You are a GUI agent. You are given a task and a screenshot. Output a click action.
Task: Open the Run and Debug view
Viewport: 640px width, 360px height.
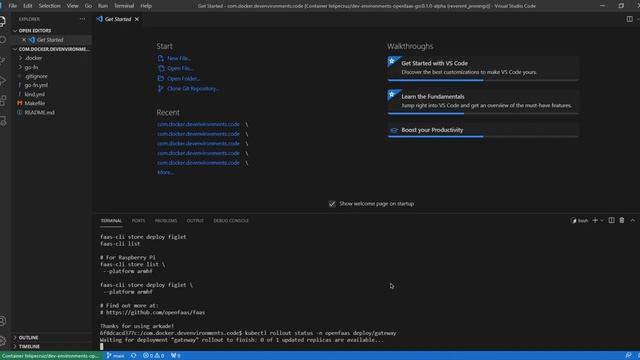(2, 80)
